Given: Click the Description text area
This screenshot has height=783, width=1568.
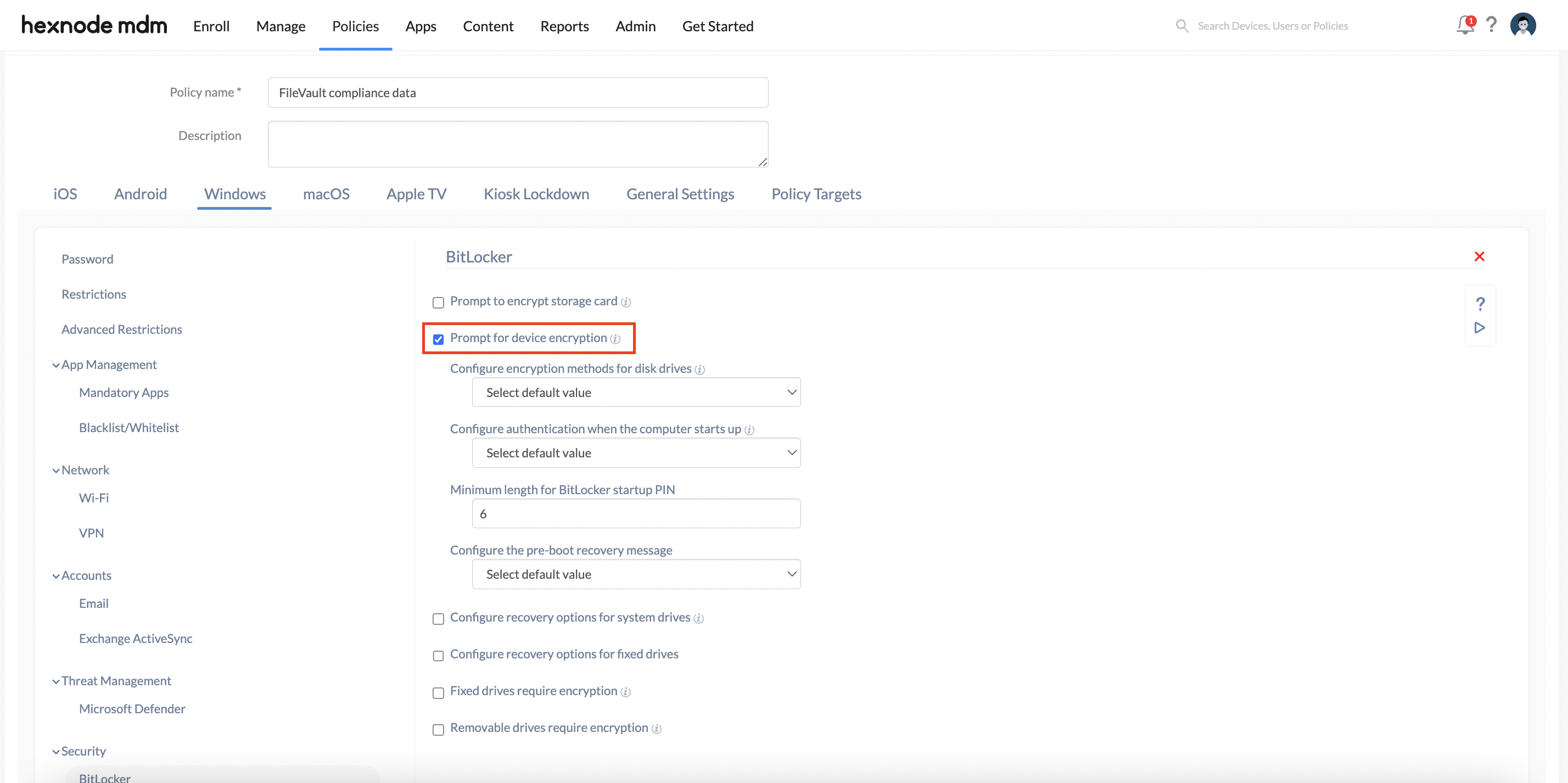Looking at the screenshot, I should pos(518,144).
